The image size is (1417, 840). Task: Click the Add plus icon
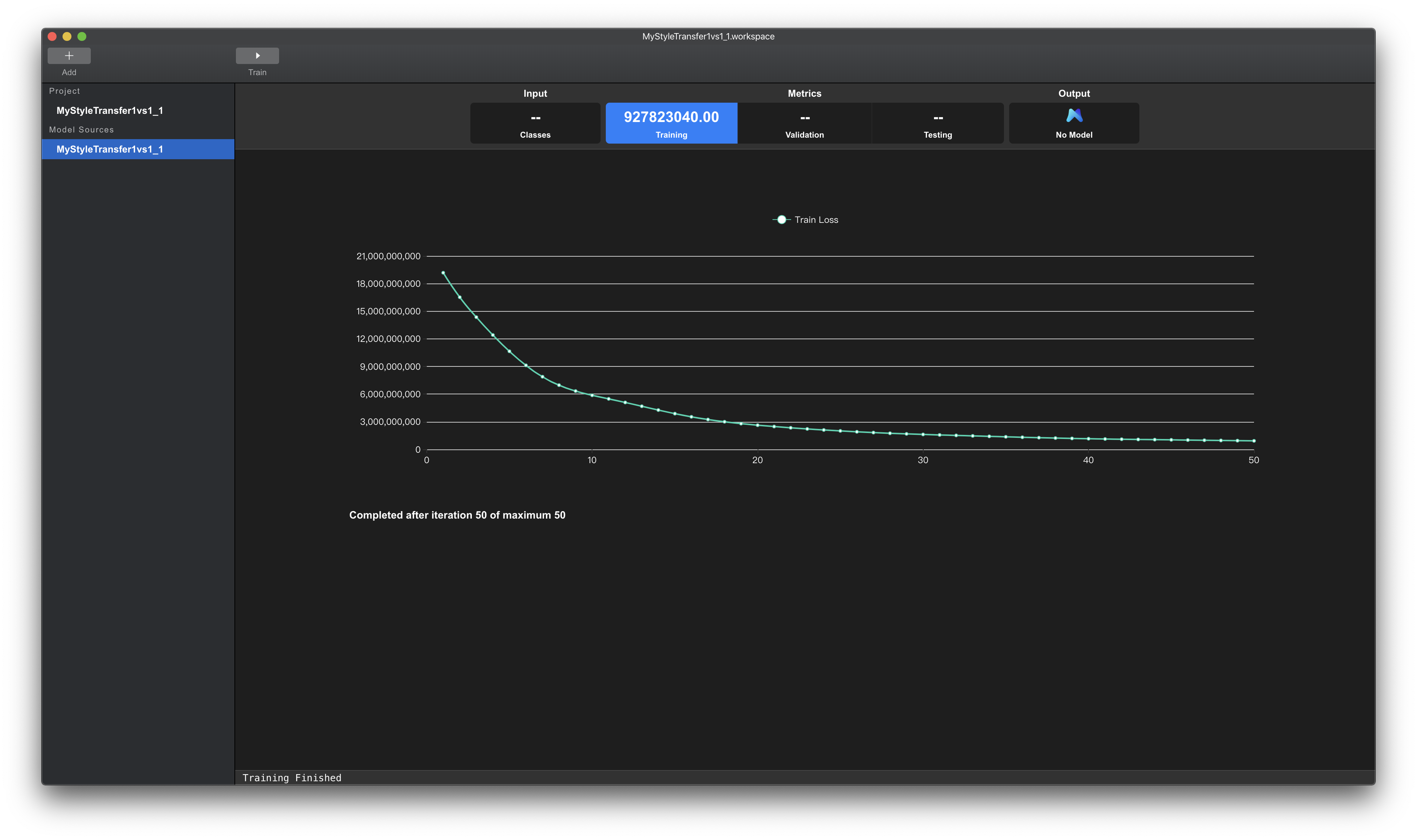coord(69,55)
